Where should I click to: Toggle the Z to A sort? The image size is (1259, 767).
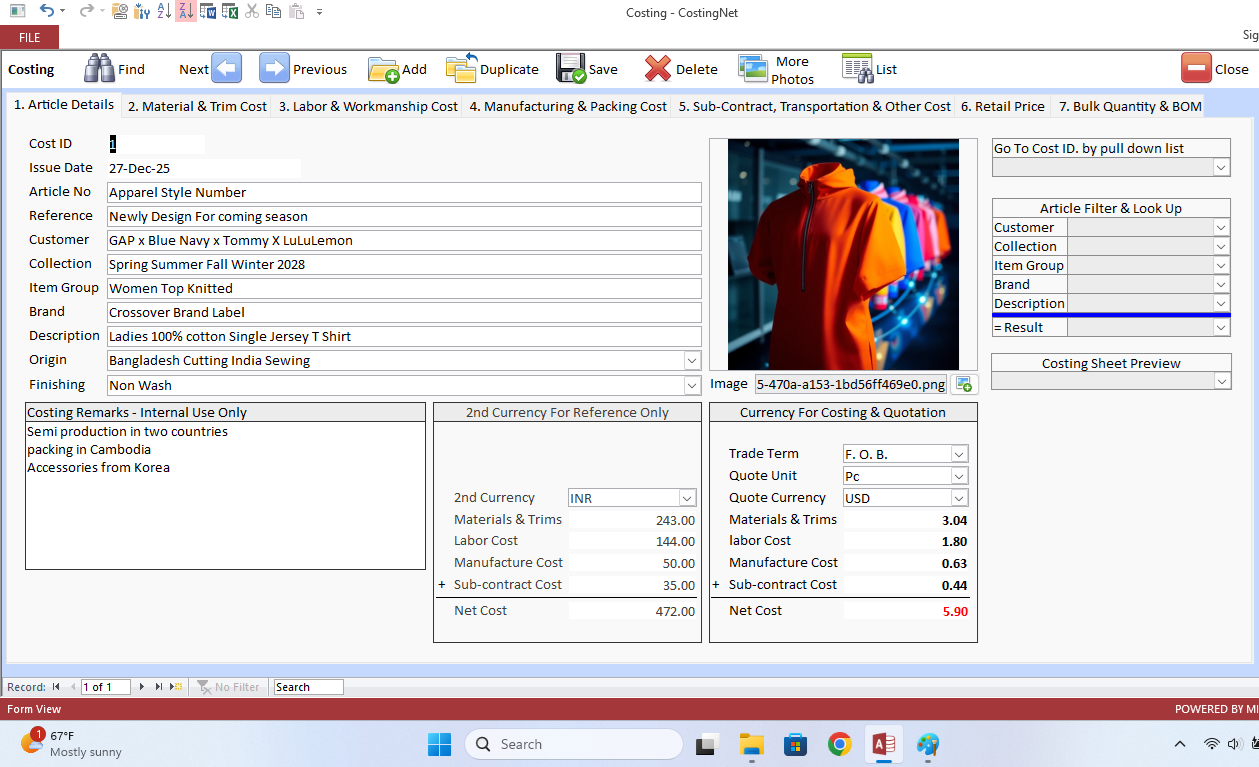pos(187,12)
